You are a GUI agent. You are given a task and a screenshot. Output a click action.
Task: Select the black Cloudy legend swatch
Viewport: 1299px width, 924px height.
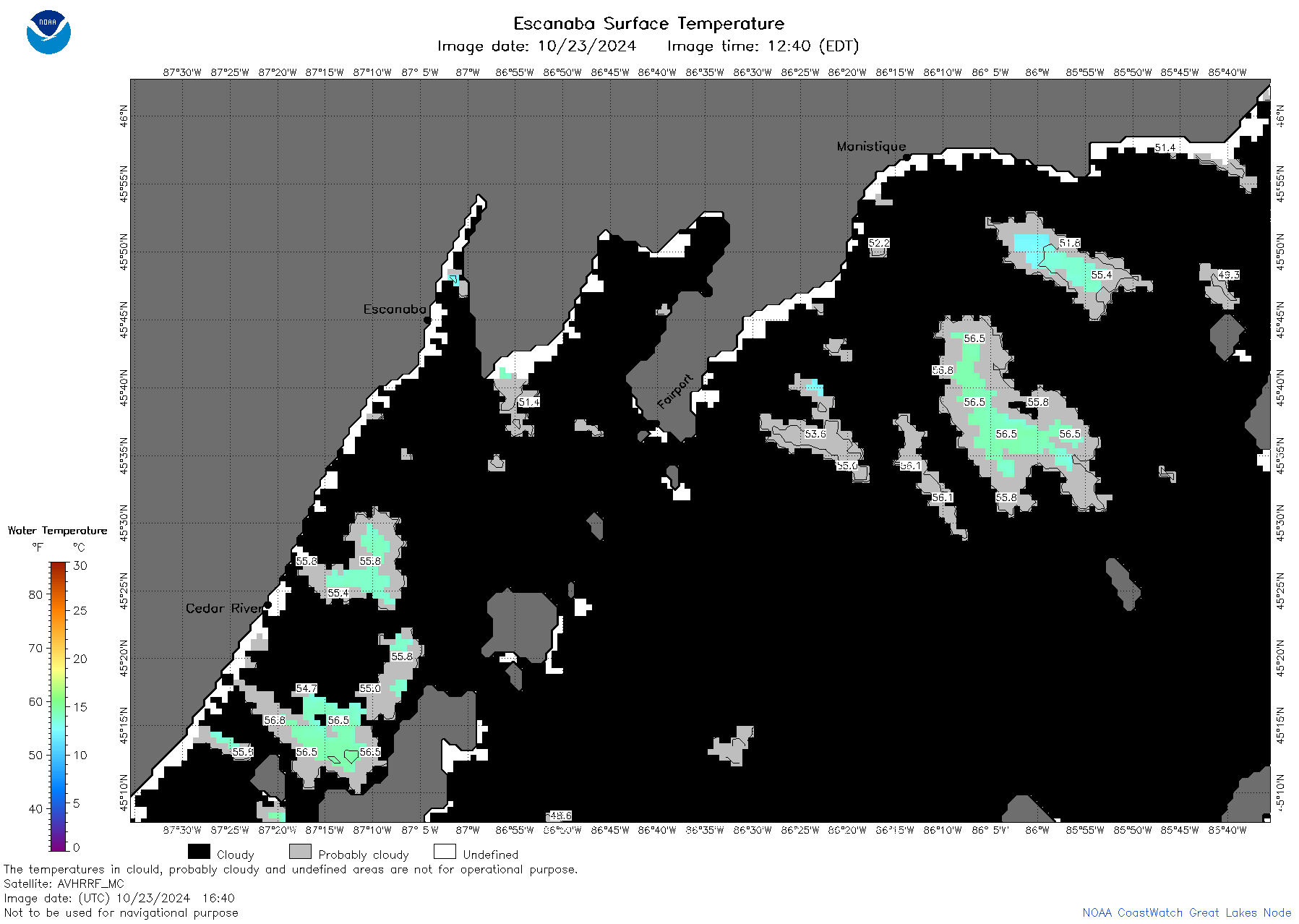point(199,851)
